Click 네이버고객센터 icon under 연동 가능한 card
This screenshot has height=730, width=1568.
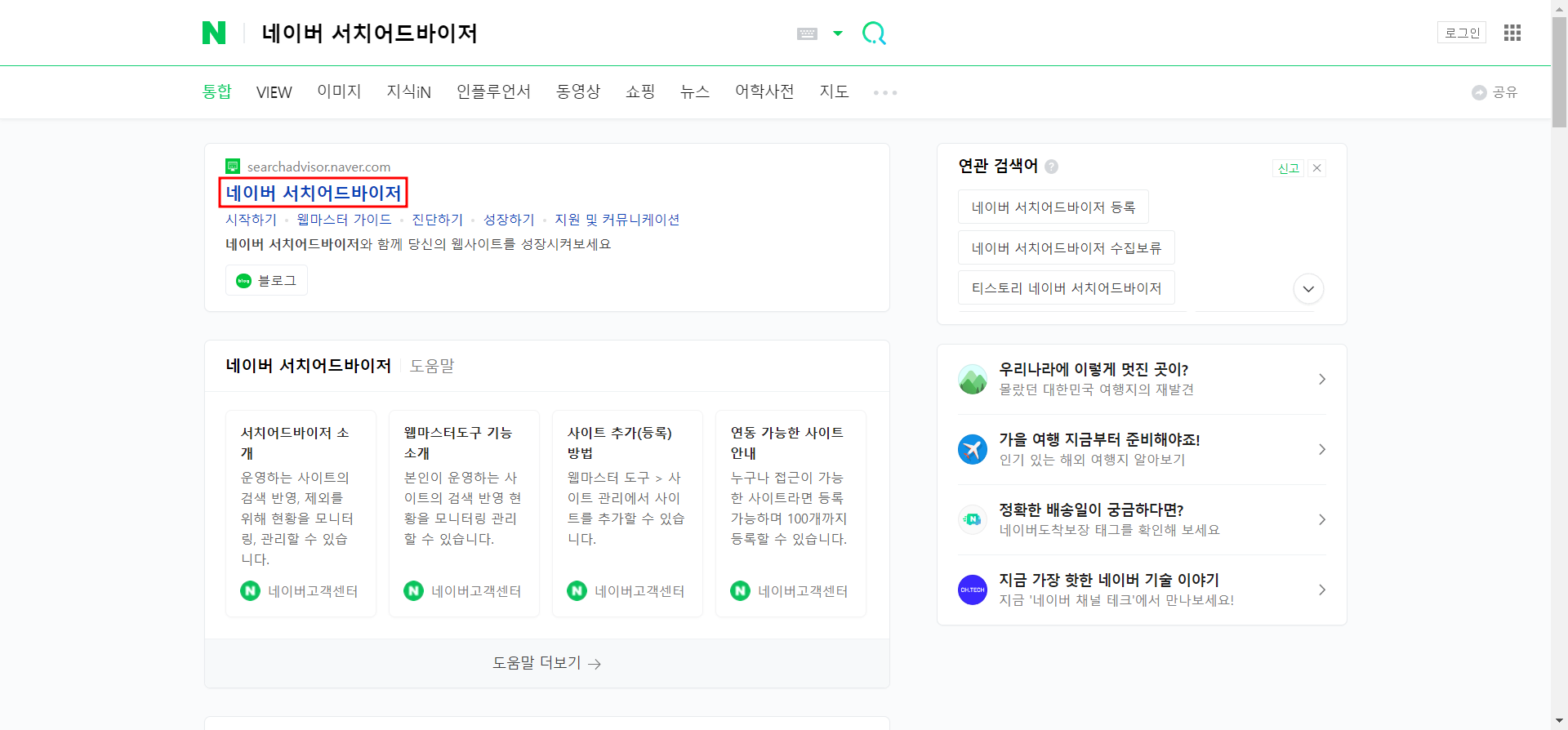[x=741, y=590]
